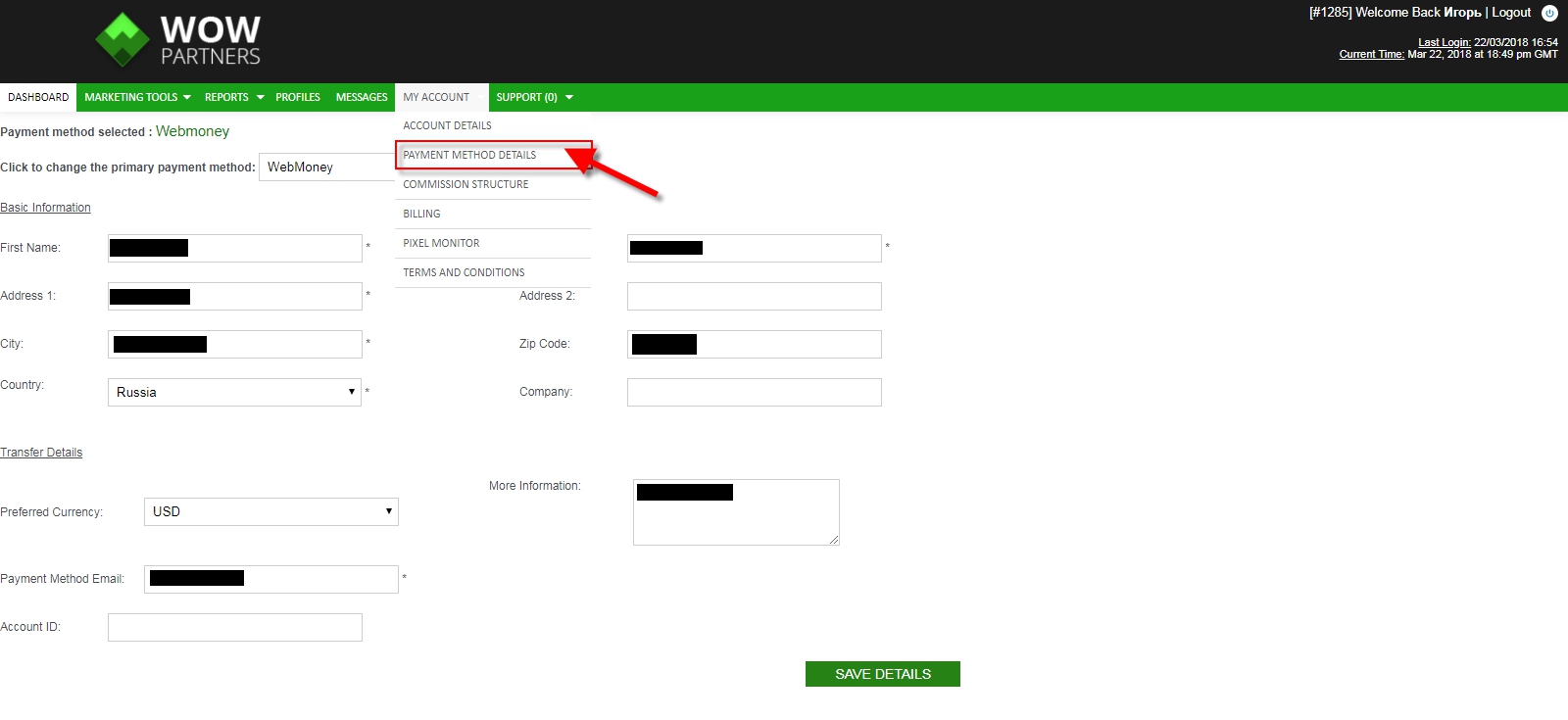Screen dimensions: 1568x720
Task: Expand the Reports dropdown menu
Action: [x=233, y=97]
